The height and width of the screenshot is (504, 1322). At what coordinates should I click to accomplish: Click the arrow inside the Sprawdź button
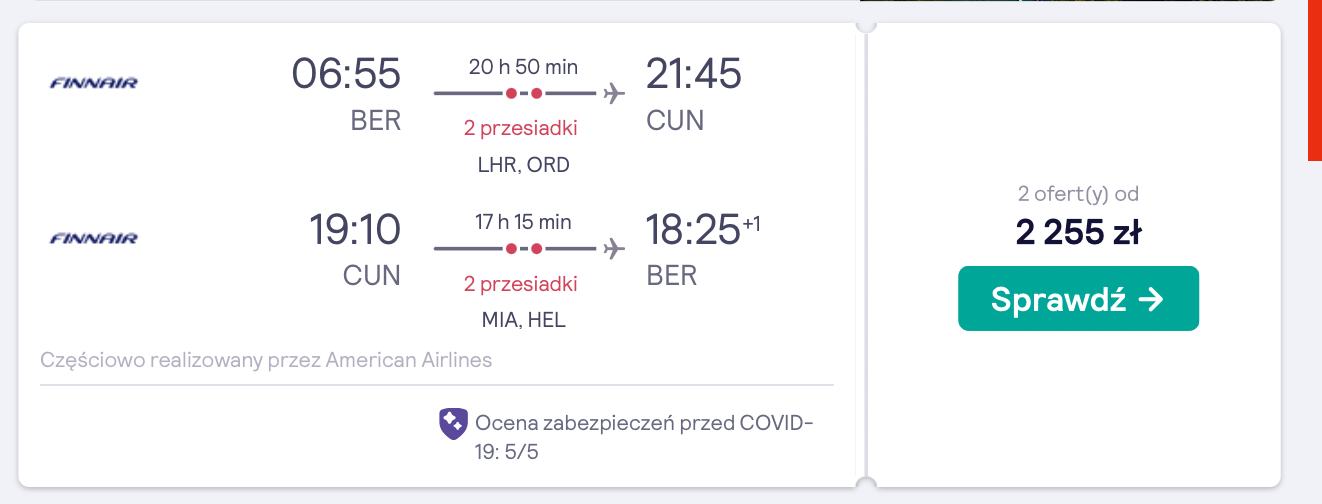click(x=1151, y=299)
